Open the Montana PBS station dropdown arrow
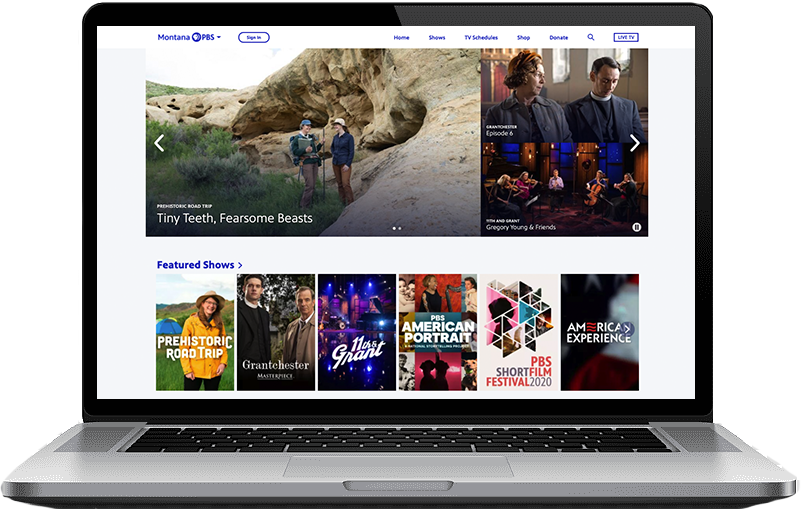 point(219,37)
